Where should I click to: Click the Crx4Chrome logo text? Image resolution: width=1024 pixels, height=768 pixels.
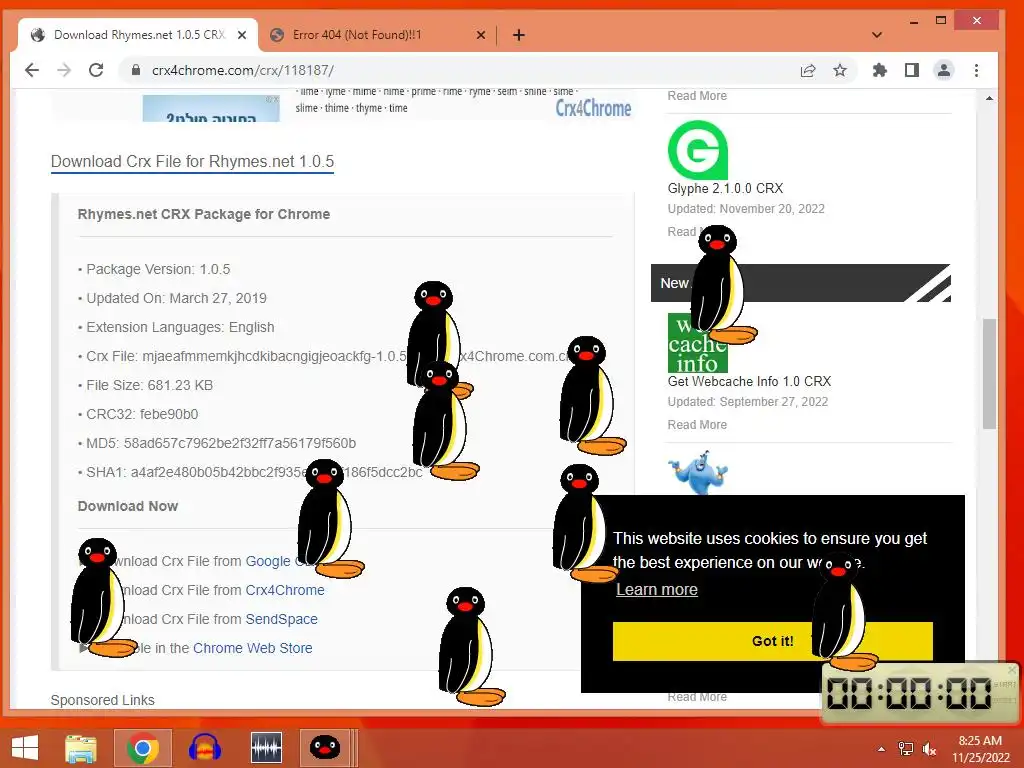593,108
